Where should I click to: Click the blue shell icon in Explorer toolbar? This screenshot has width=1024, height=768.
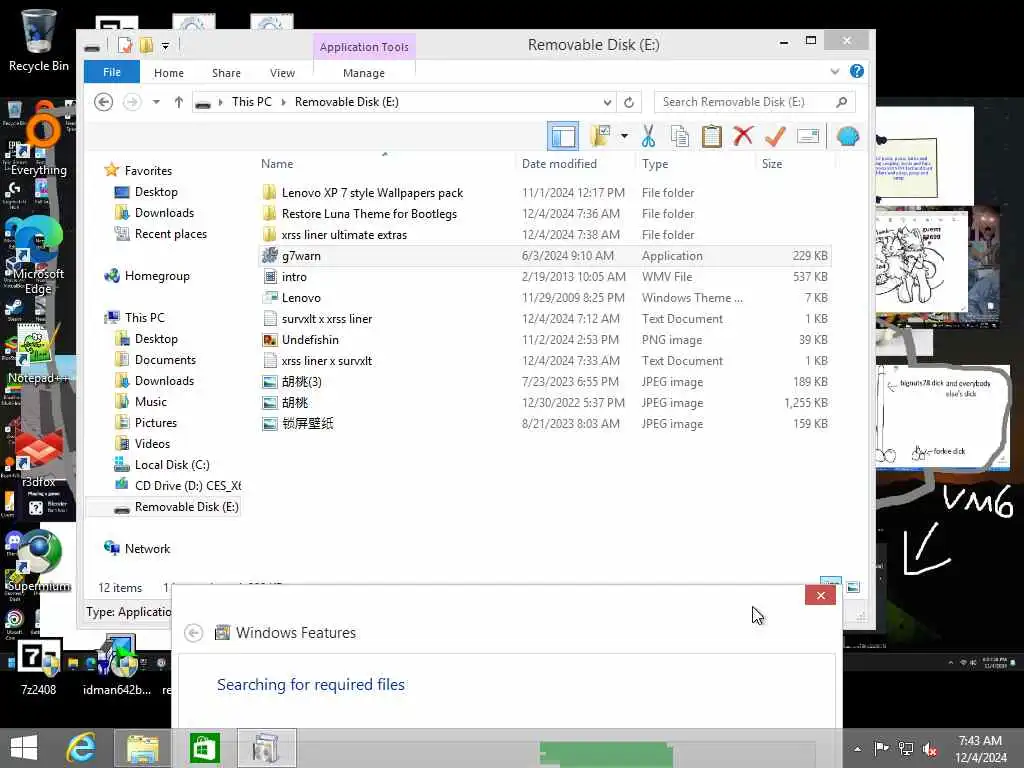[847, 136]
